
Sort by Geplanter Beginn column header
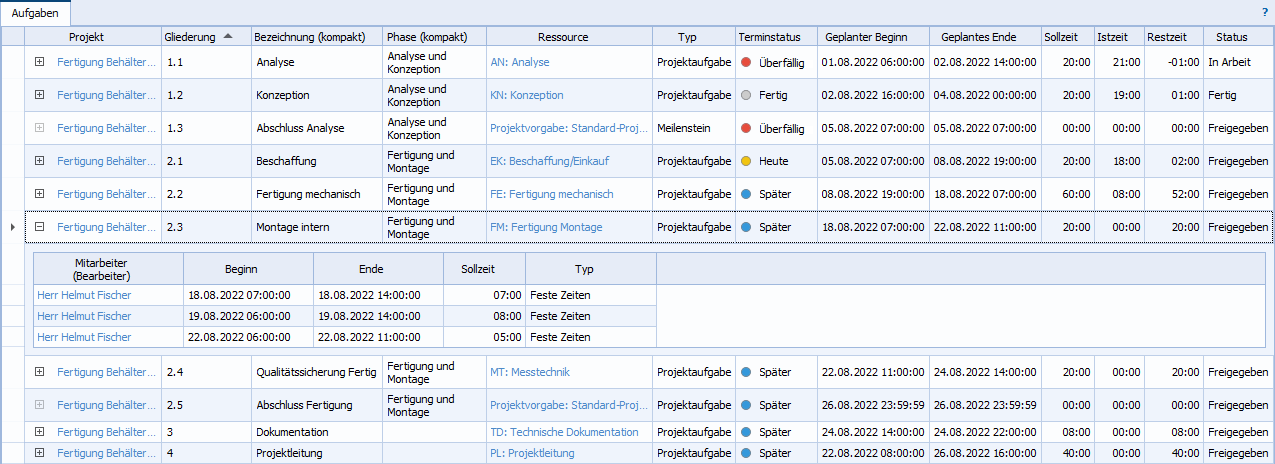pos(866,37)
